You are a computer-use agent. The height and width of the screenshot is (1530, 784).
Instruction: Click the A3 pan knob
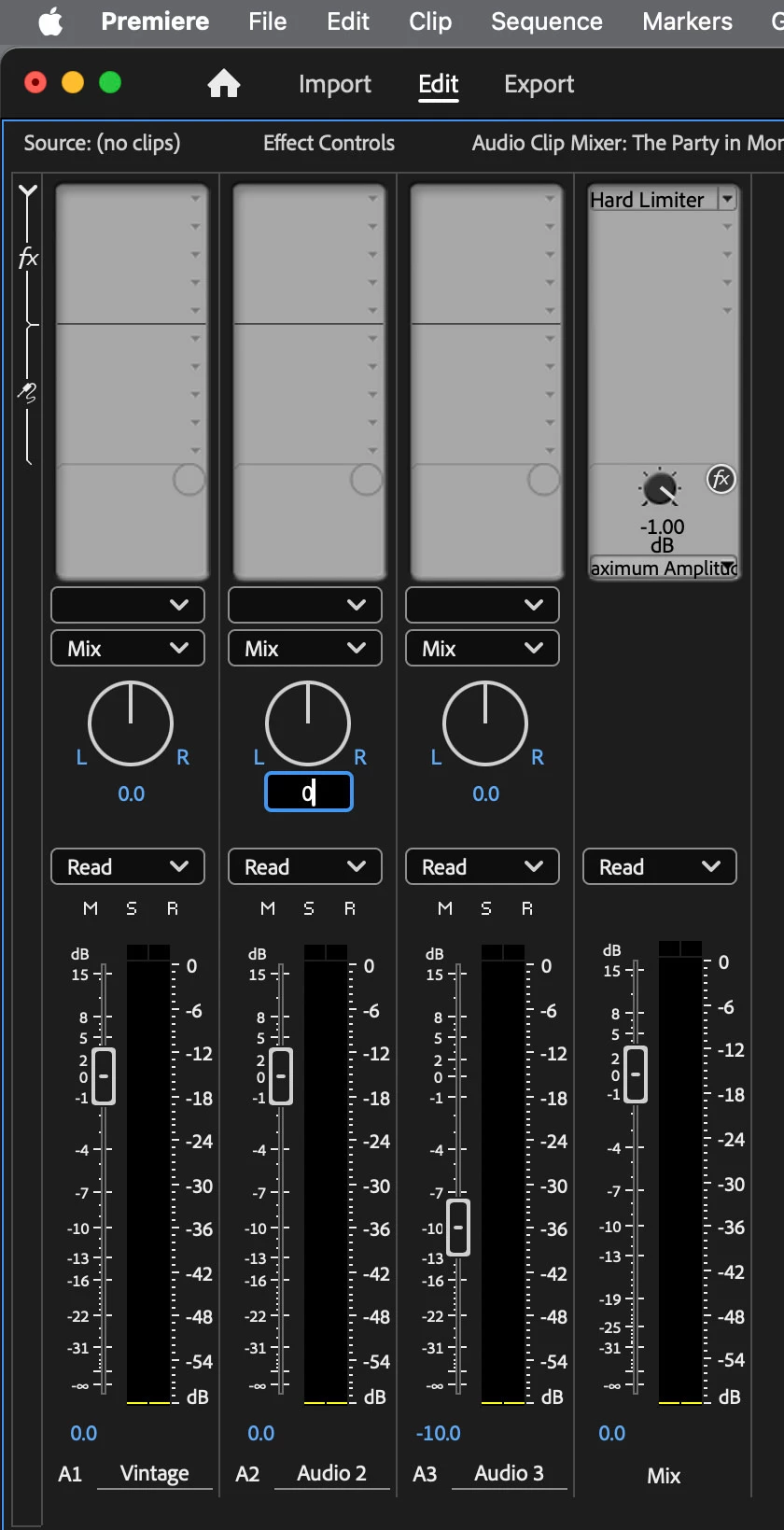[x=485, y=723]
